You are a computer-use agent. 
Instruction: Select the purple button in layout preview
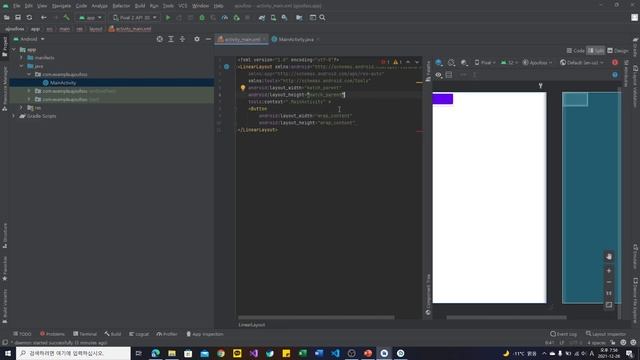point(443,99)
